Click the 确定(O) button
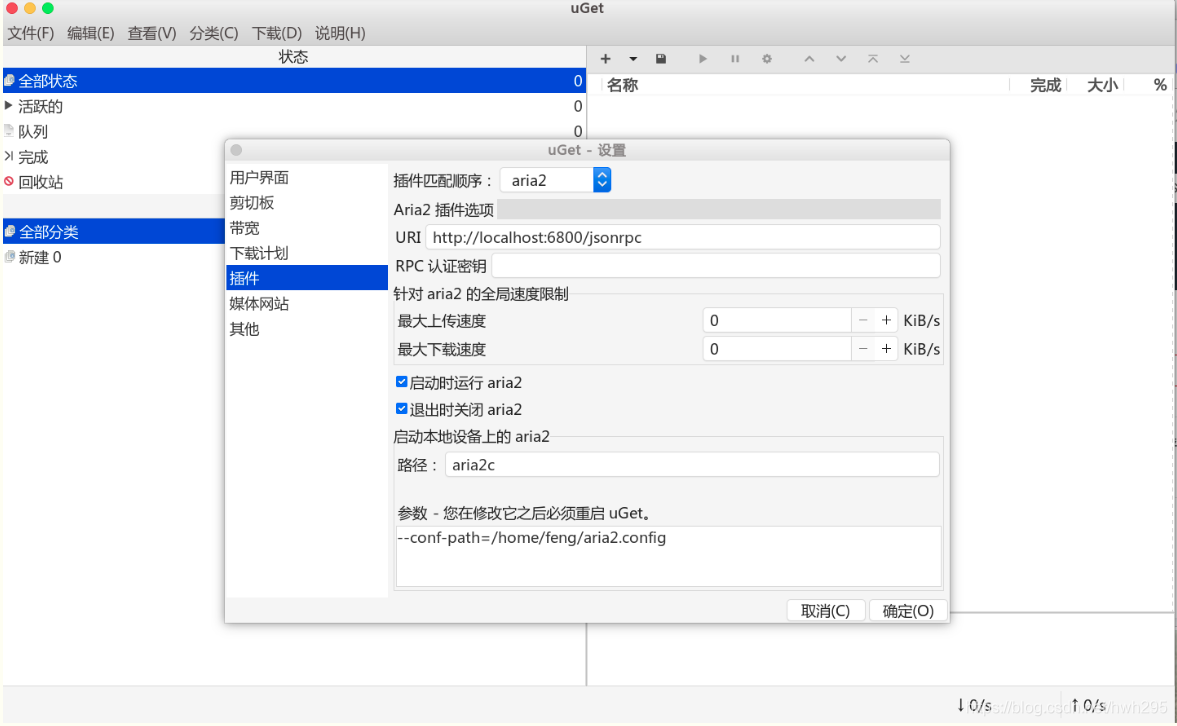1177x726 pixels. (908, 610)
